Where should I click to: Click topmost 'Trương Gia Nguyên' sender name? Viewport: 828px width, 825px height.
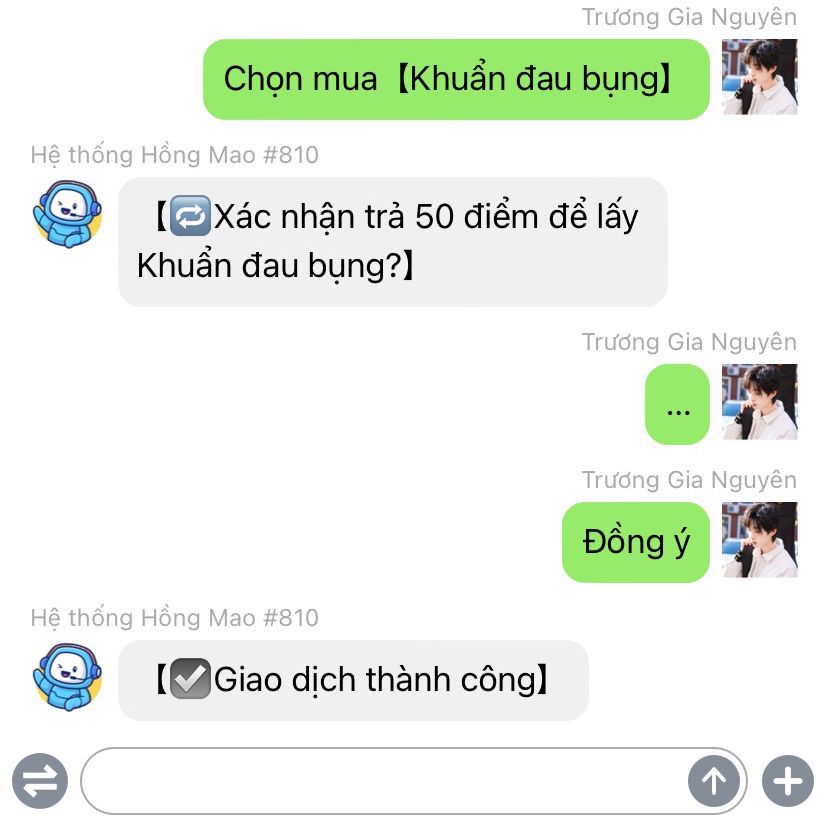pos(689,17)
